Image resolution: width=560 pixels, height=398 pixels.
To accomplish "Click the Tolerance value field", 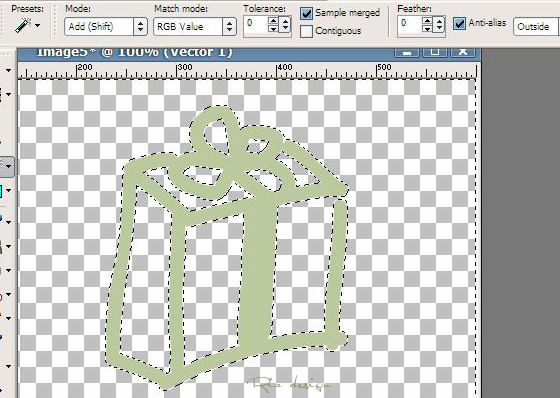I will [x=255, y=24].
